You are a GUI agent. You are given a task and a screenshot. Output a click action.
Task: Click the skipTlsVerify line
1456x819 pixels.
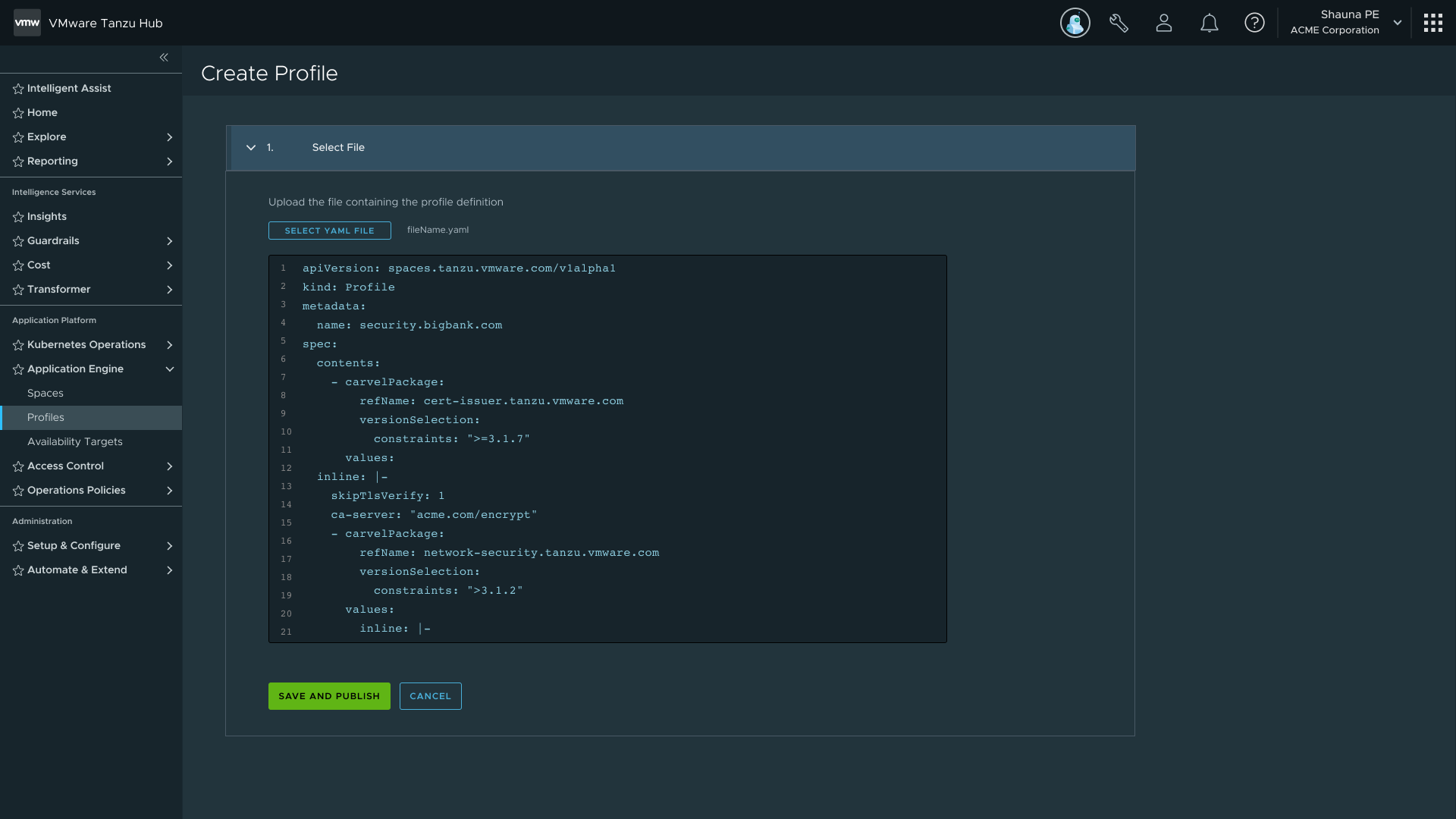point(388,496)
